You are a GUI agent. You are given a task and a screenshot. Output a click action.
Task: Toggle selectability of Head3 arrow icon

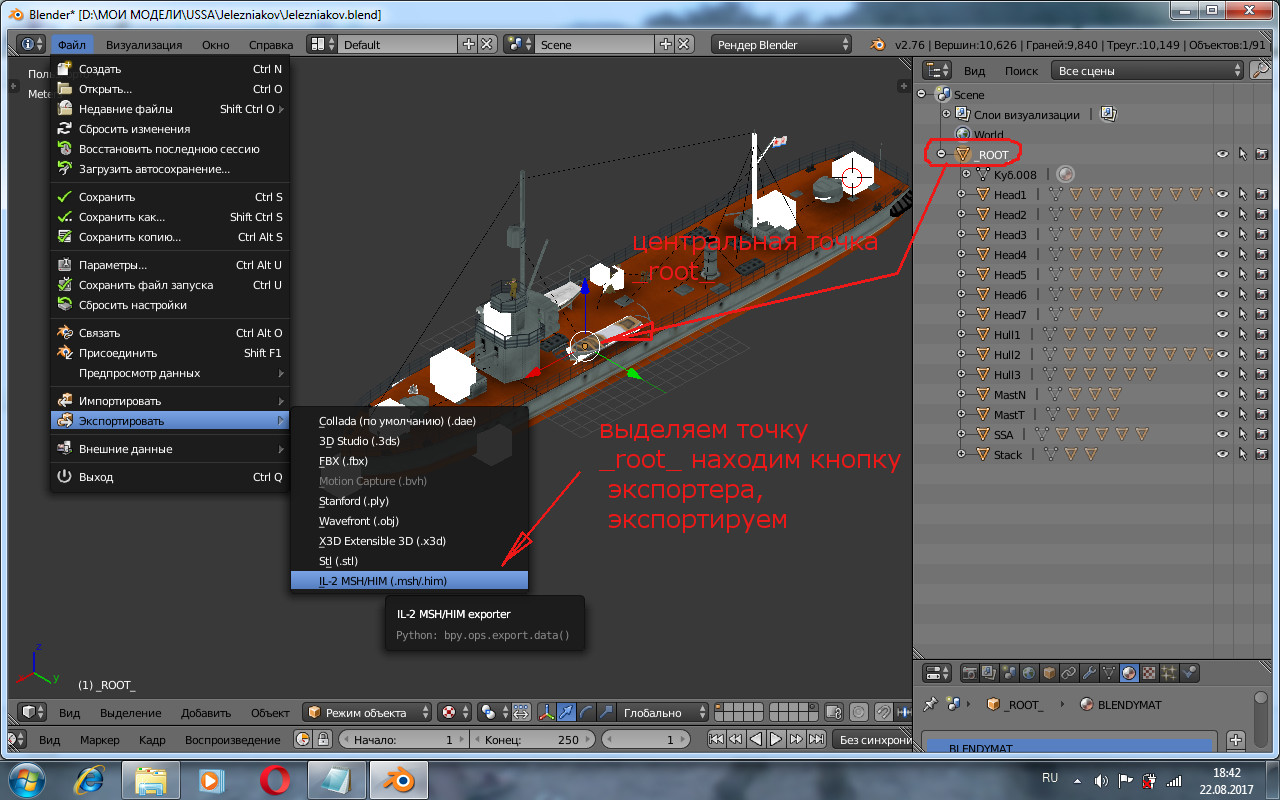(x=1242, y=234)
